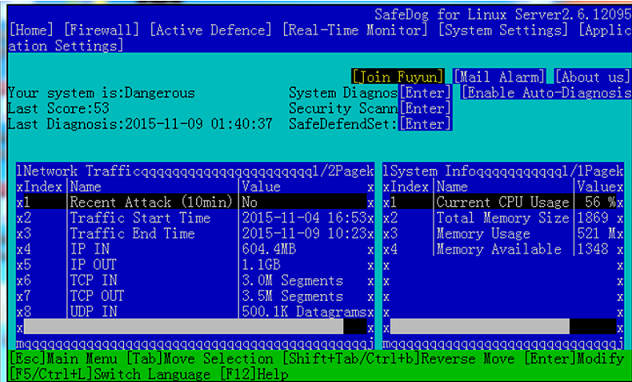Select the Memory Available row

503,249
